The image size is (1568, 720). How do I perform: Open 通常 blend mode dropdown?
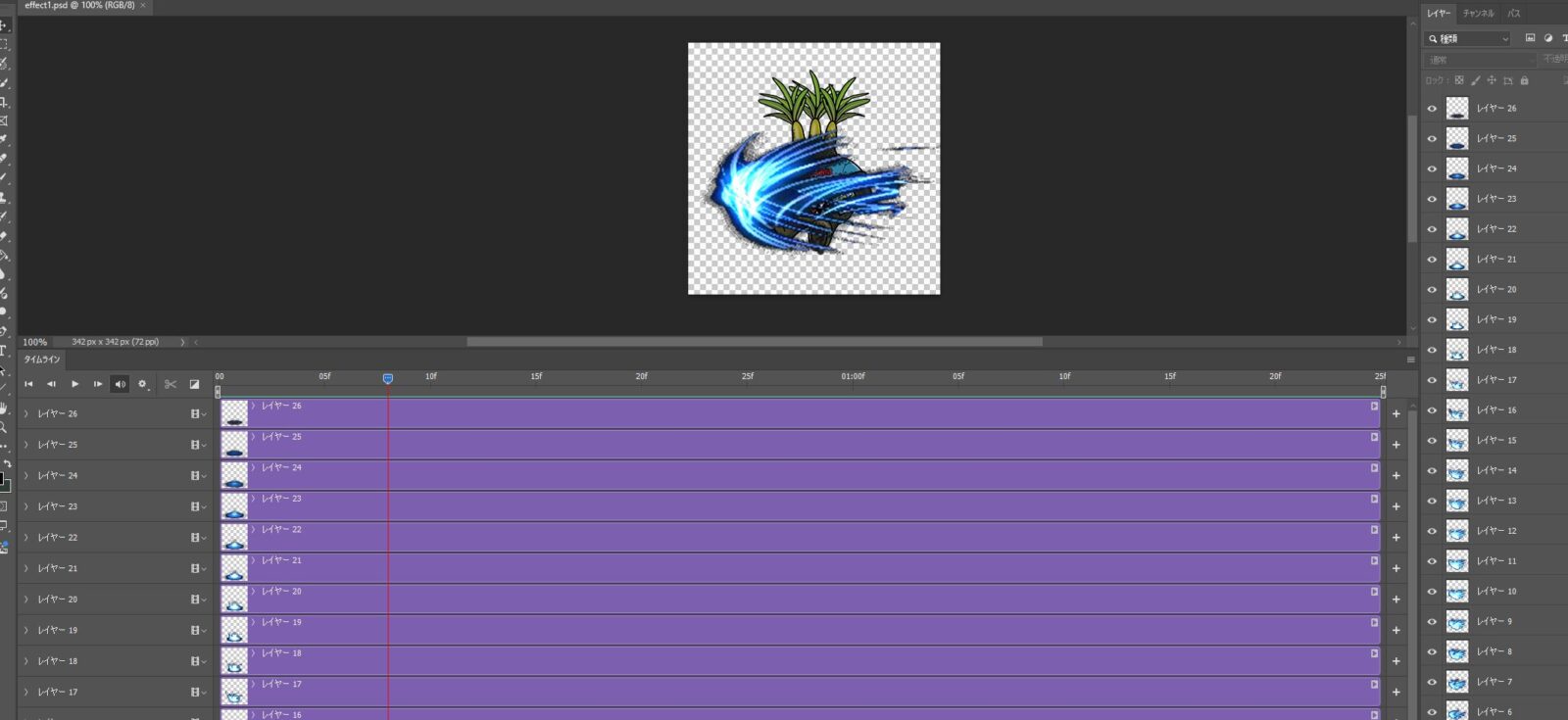point(1480,60)
